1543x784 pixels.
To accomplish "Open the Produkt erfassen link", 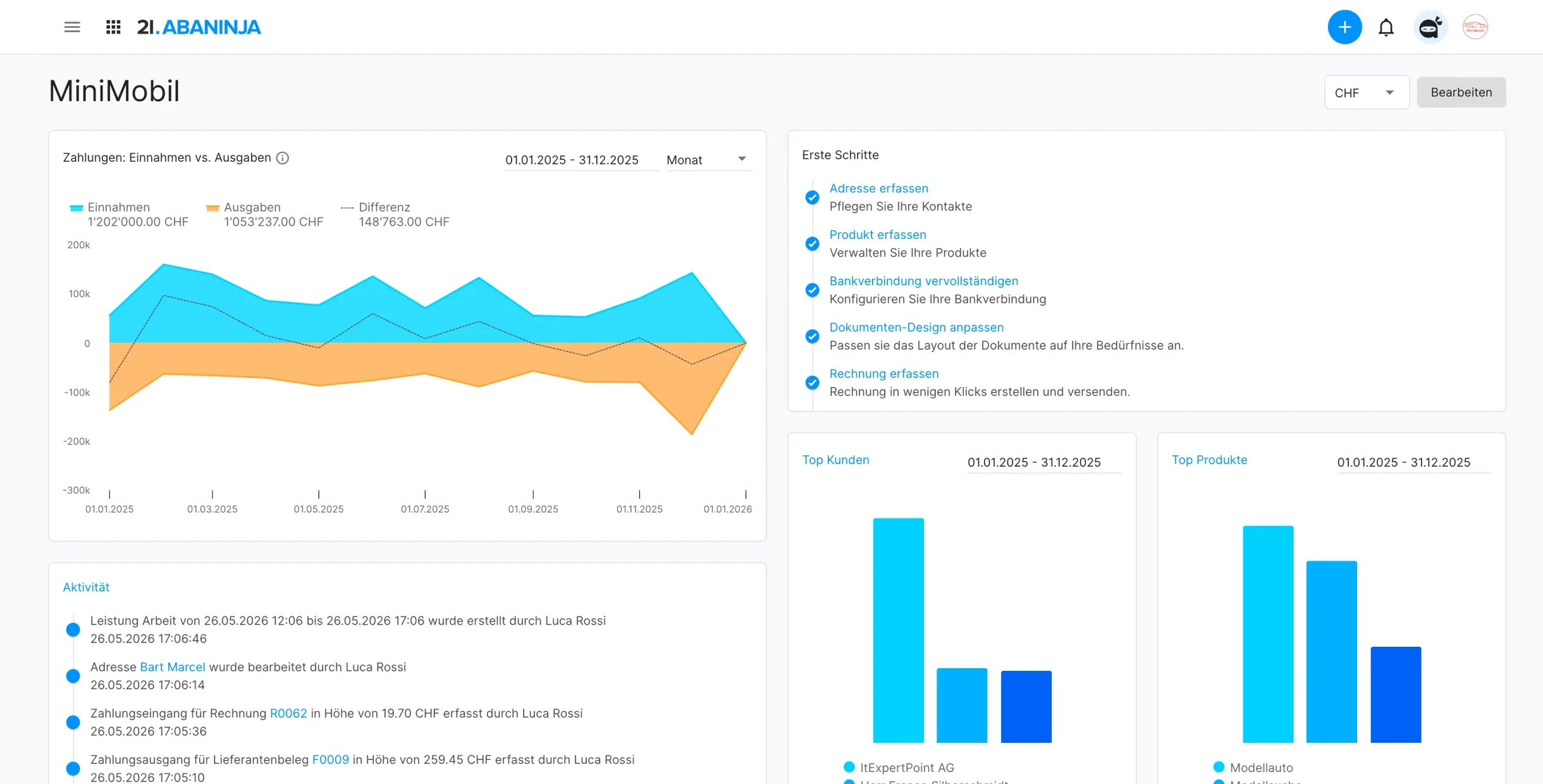I will tap(878, 235).
